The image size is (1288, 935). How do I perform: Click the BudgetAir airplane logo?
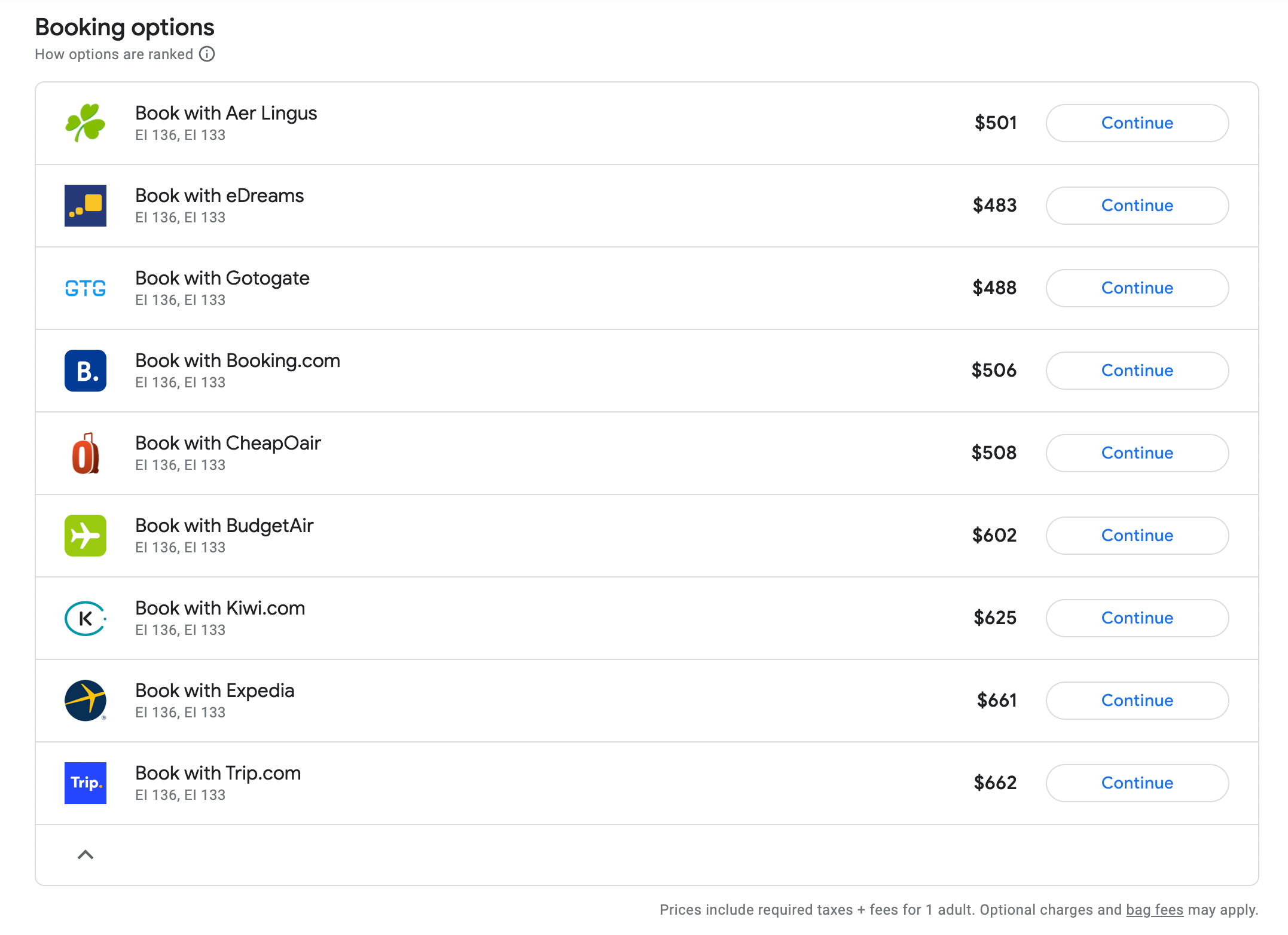[86, 536]
